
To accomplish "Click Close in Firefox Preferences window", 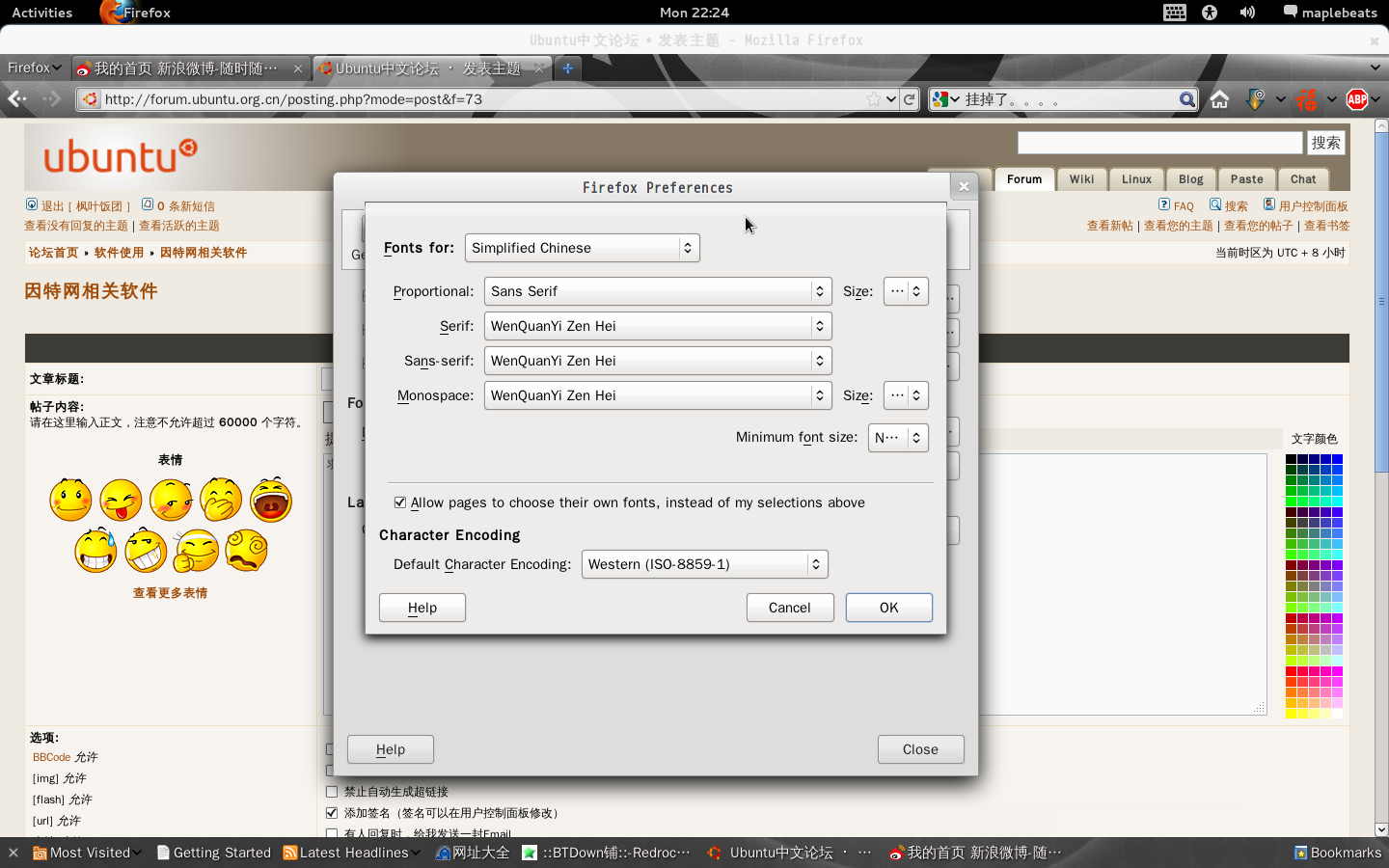I will tap(920, 749).
